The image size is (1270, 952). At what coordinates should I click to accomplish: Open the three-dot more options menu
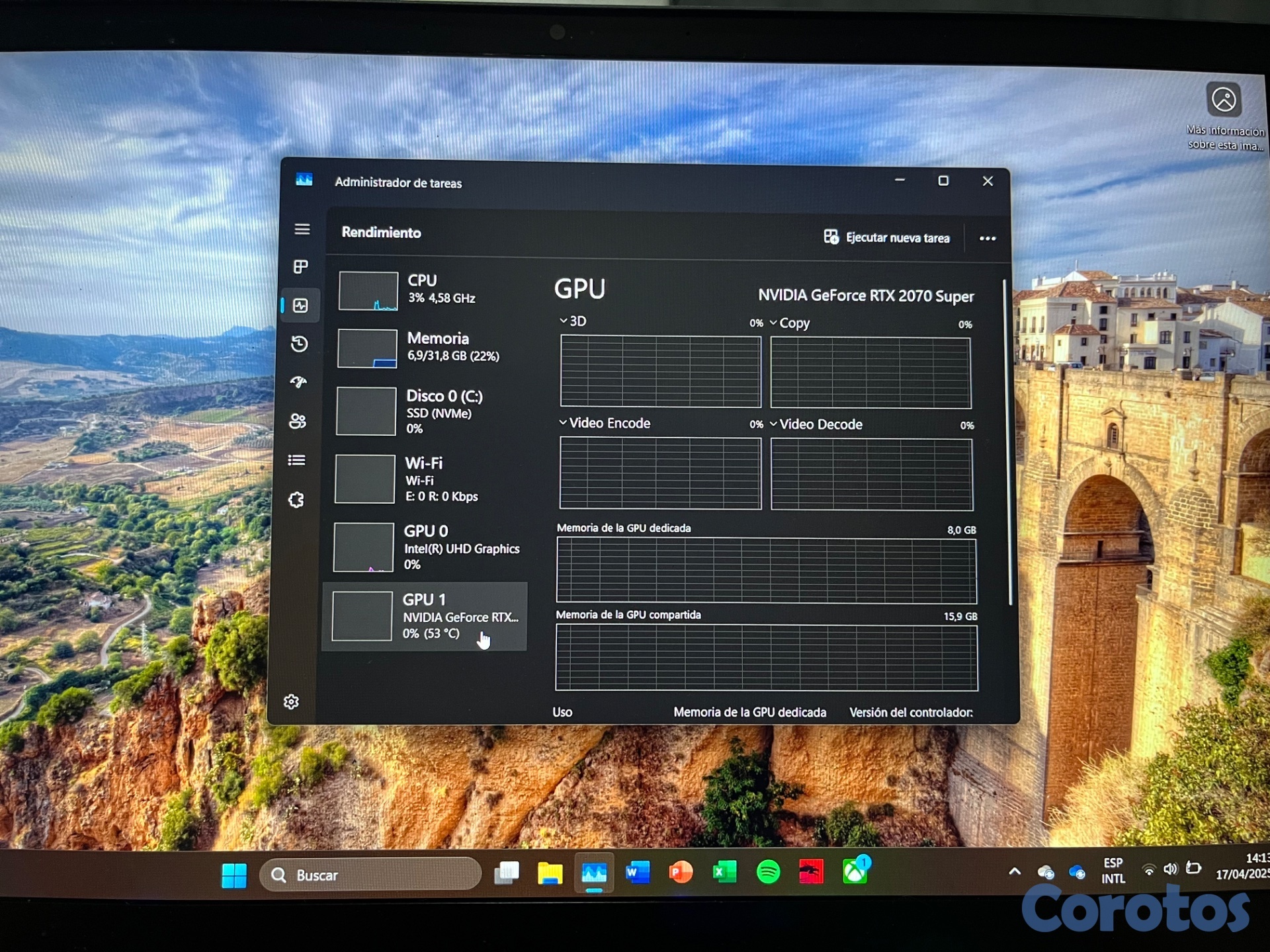point(987,239)
